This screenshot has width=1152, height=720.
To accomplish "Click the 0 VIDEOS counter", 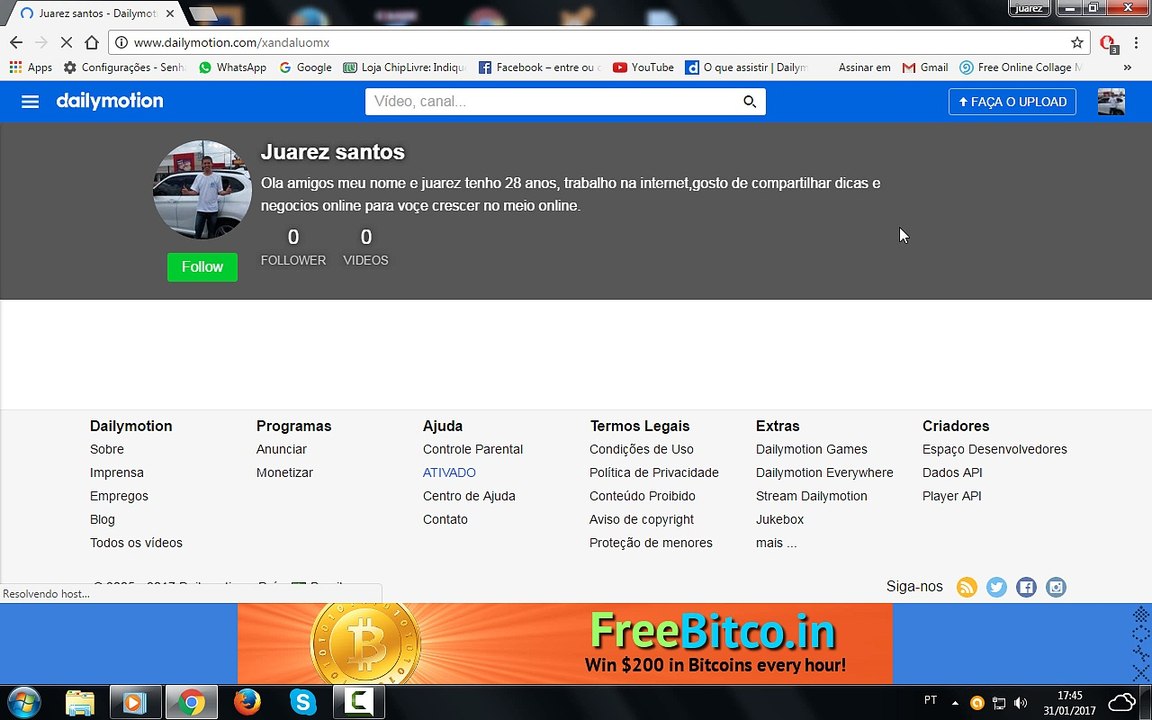I will (365, 247).
